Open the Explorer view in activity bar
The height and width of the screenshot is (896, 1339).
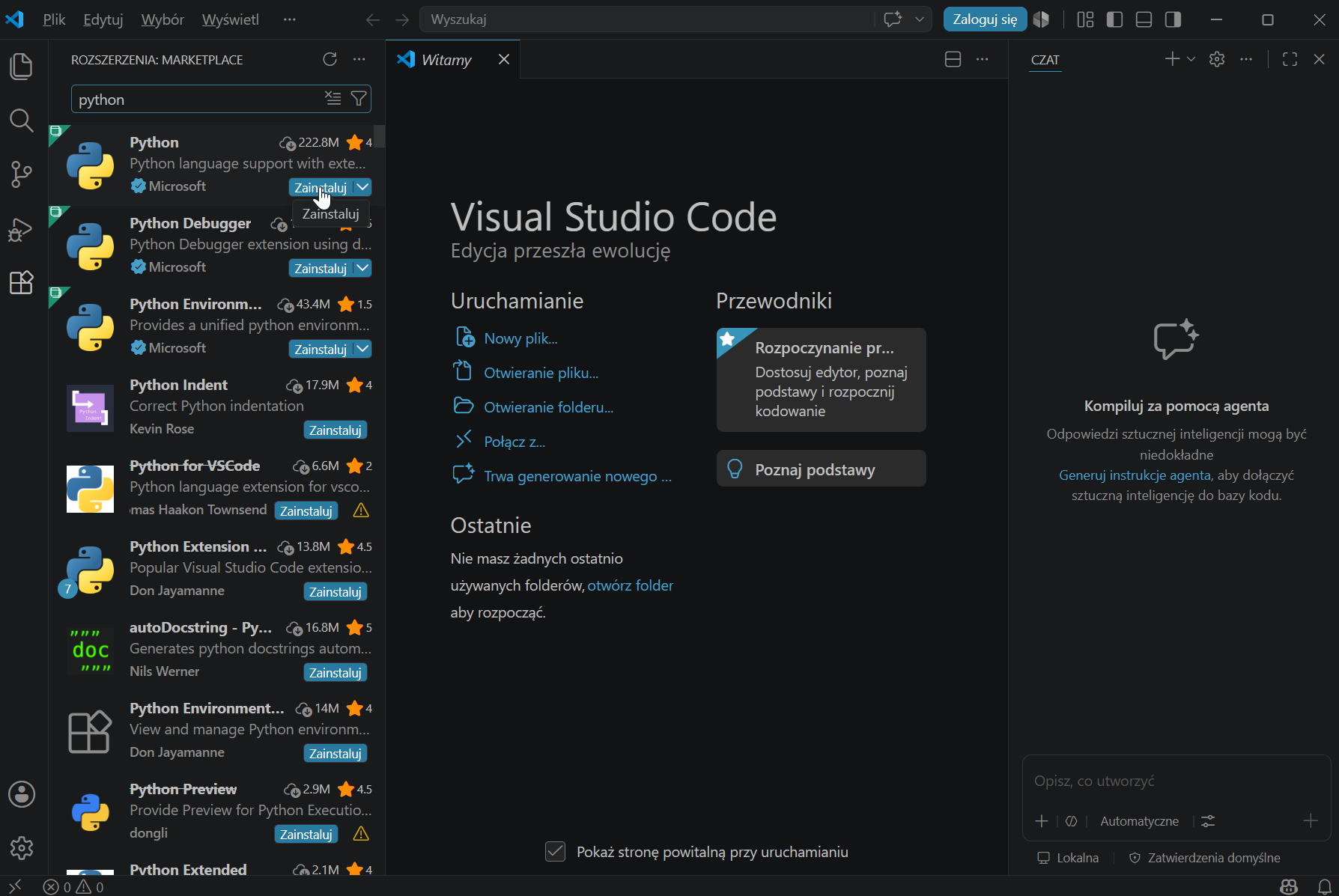pos(21,66)
